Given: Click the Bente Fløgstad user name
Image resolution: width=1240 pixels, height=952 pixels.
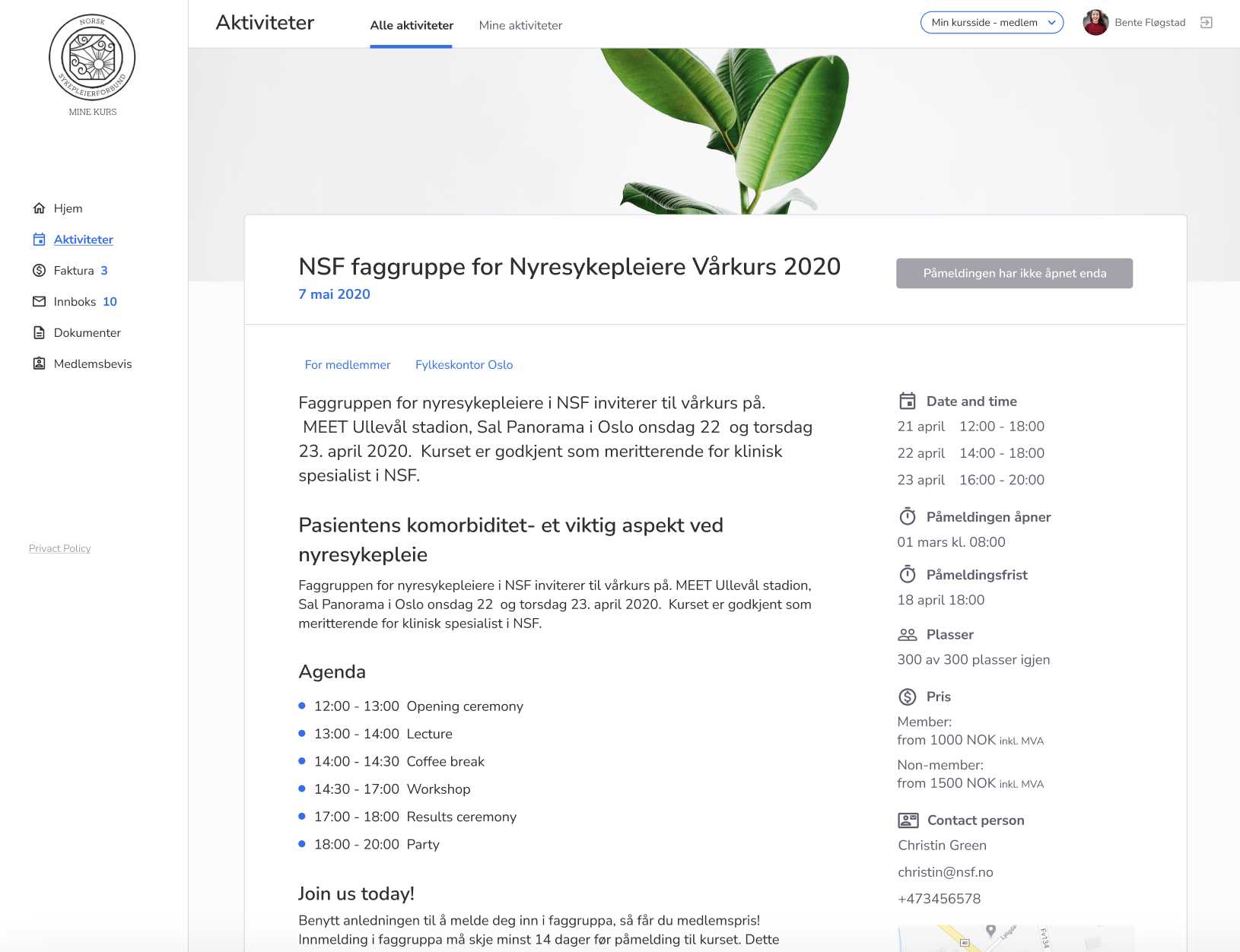Looking at the screenshot, I should click(x=1150, y=23).
